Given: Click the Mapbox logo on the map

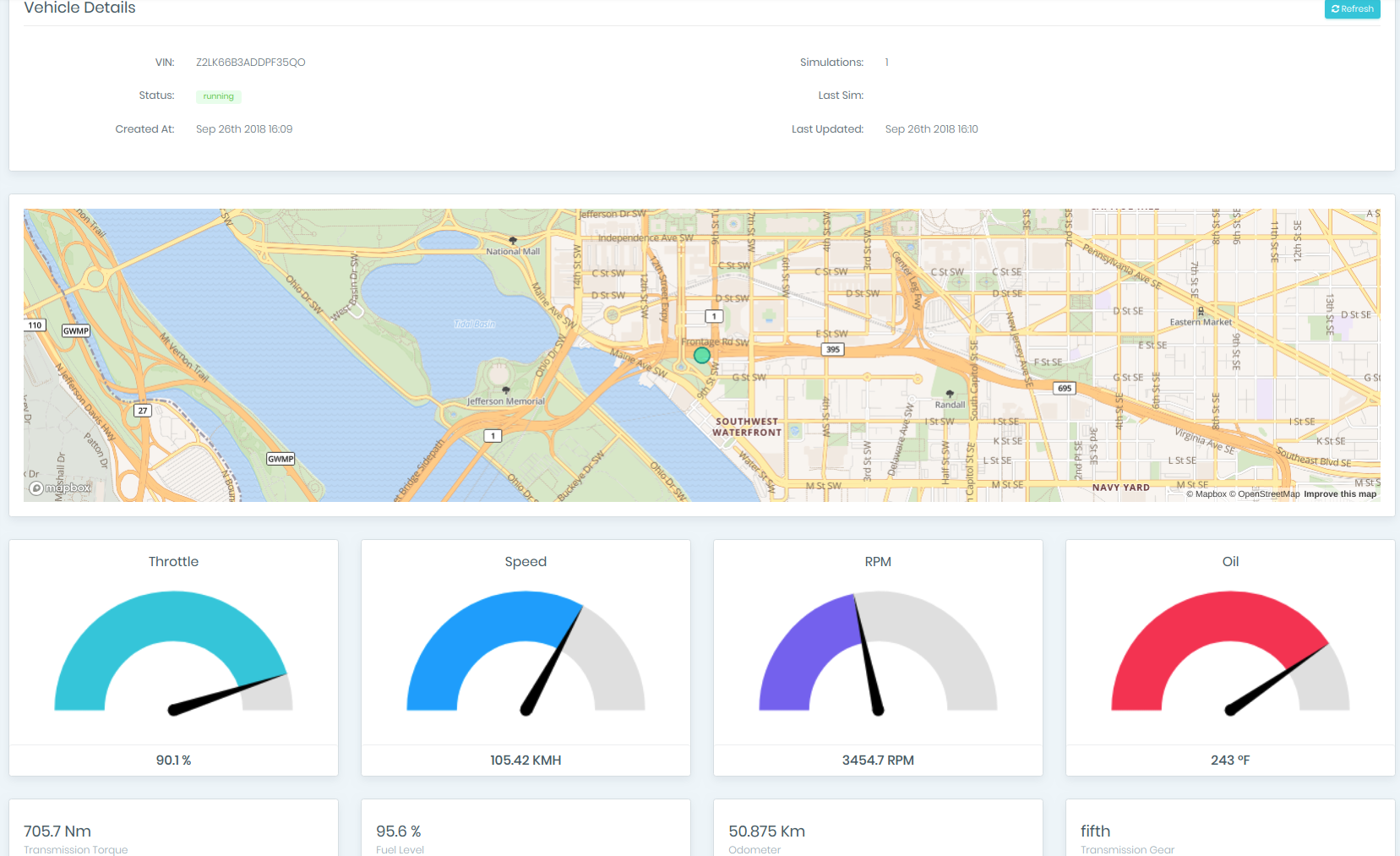Looking at the screenshot, I should point(60,488).
